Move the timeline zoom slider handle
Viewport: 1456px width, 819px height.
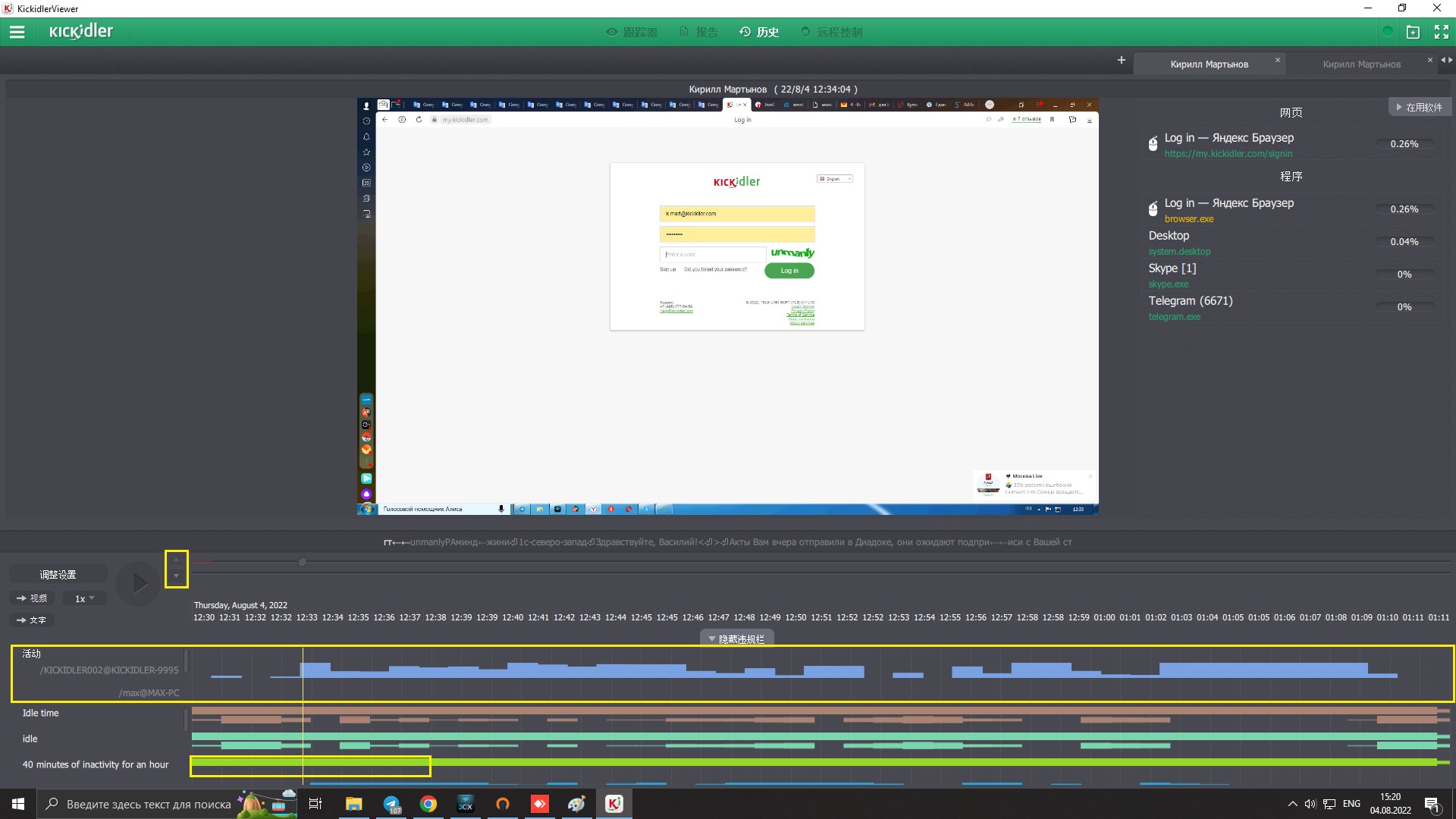coord(302,562)
